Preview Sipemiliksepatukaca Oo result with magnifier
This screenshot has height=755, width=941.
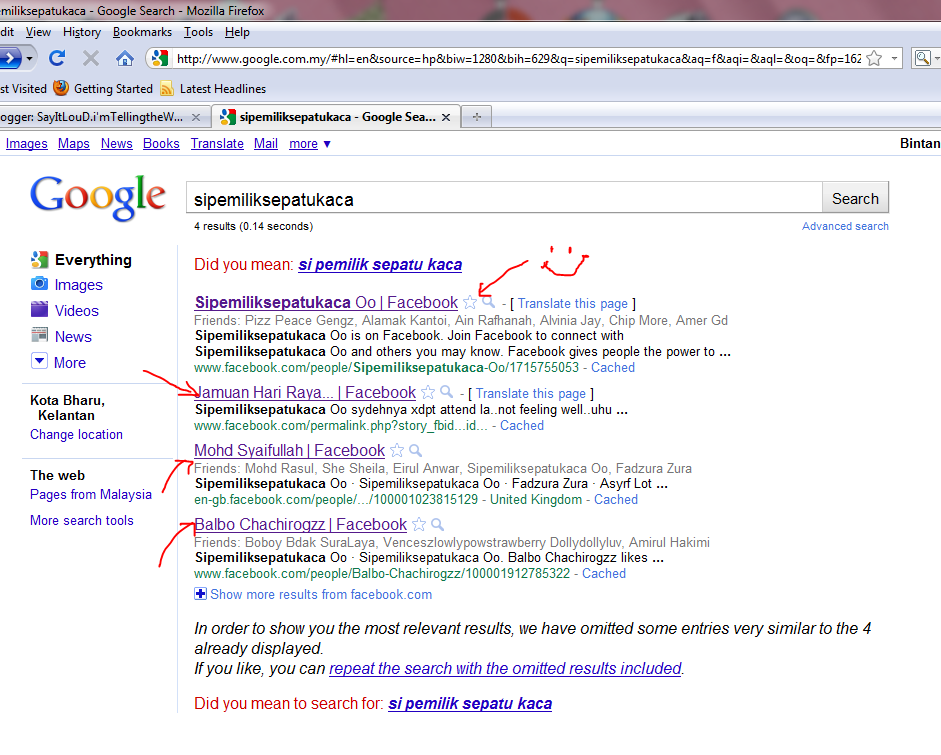point(489,302)
